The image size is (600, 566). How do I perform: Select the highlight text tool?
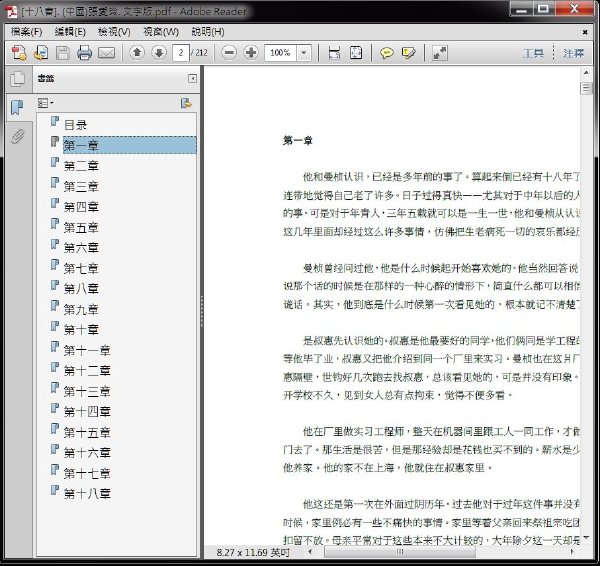pyautogui.click(x=409, y=53)
